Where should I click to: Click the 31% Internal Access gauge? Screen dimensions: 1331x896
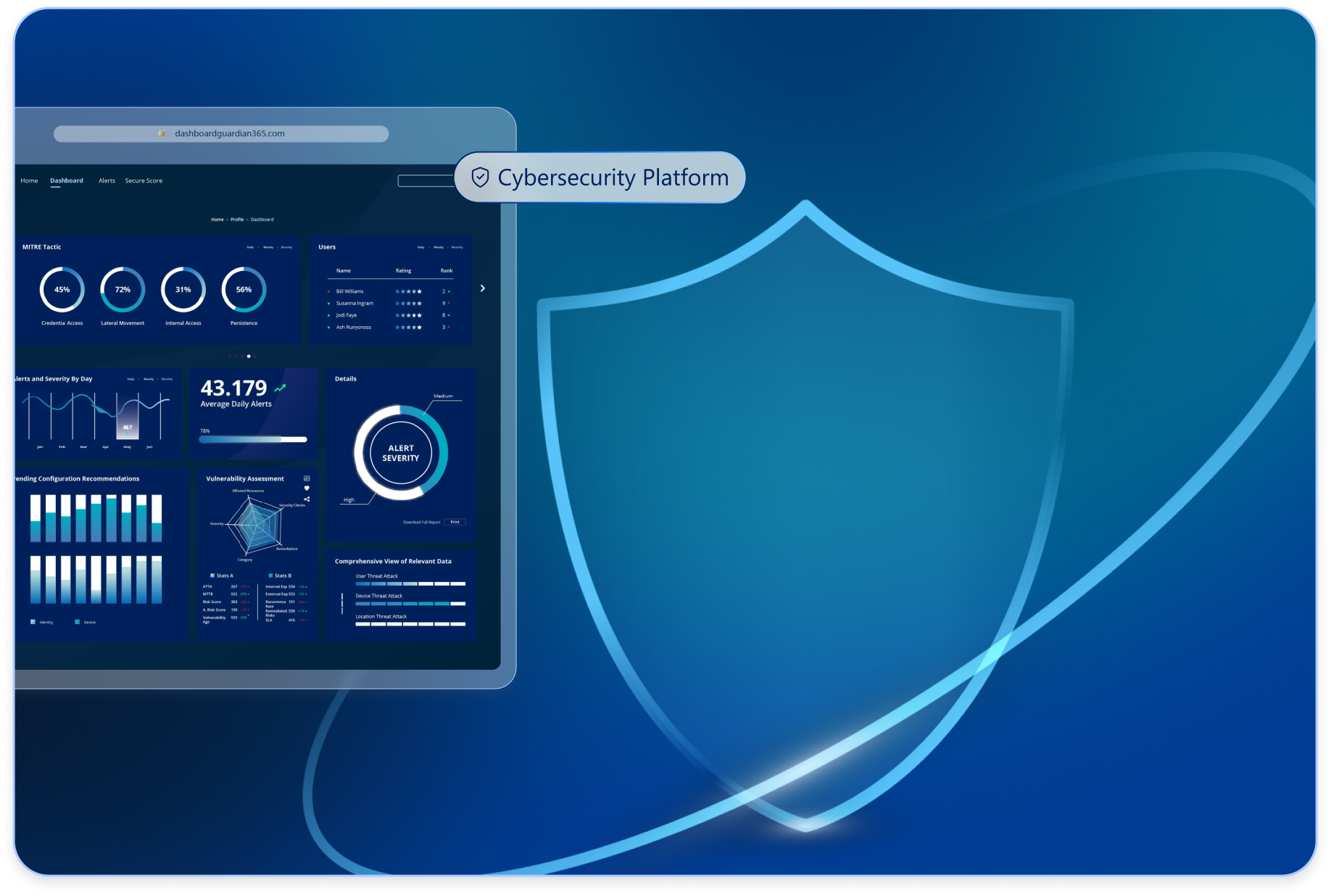point(183,289)
